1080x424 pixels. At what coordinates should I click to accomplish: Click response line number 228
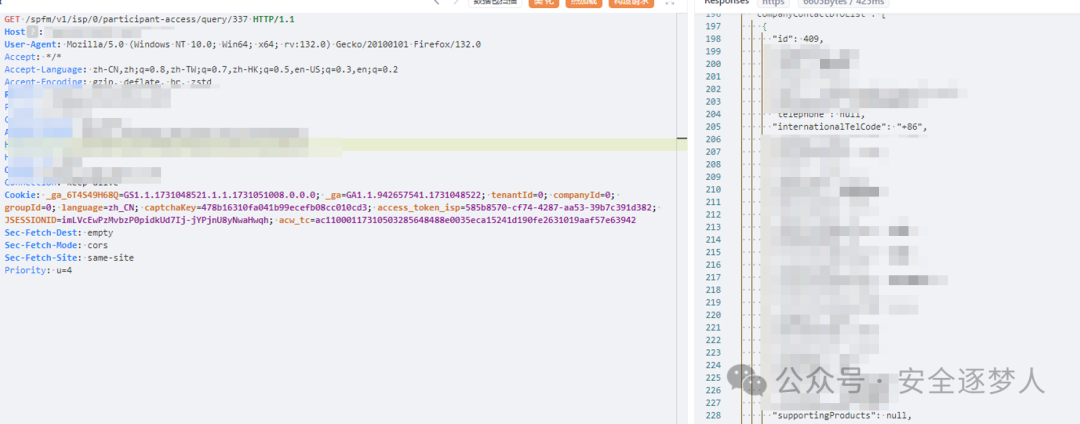[713, 416]
